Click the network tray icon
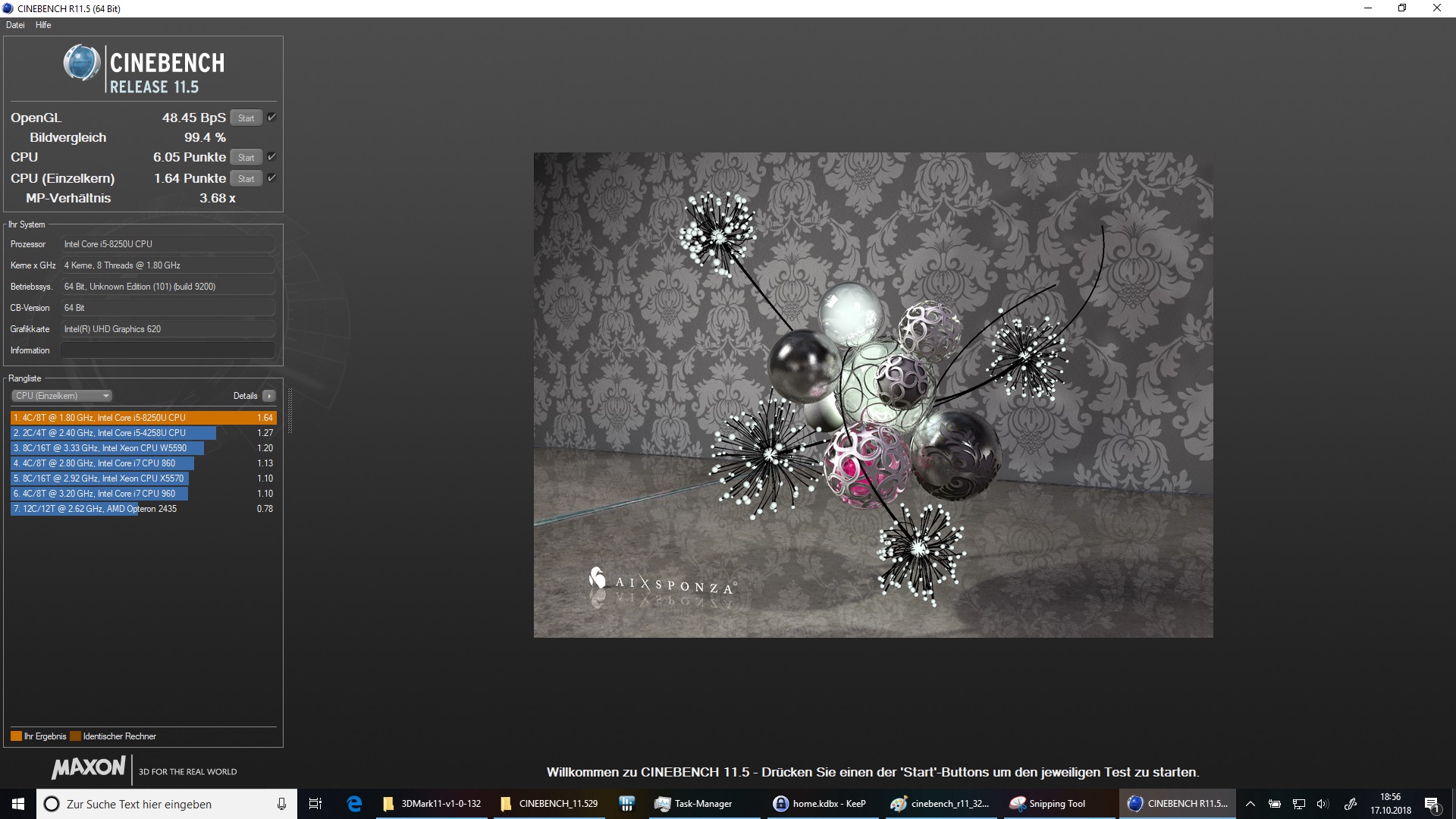1456x819 pixels. pyautogui.click(x=1299, y=804)
